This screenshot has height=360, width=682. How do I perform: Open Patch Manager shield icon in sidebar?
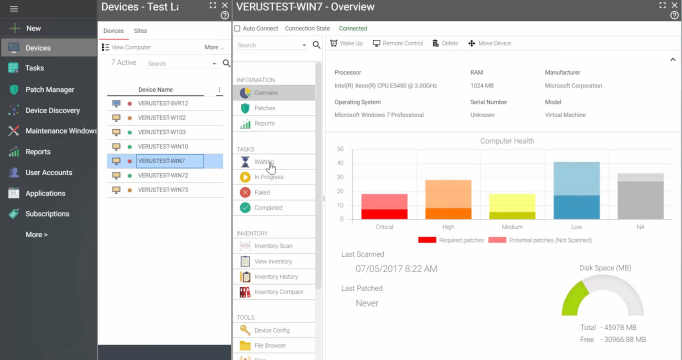pyautogui.click(x=14, y=90)
